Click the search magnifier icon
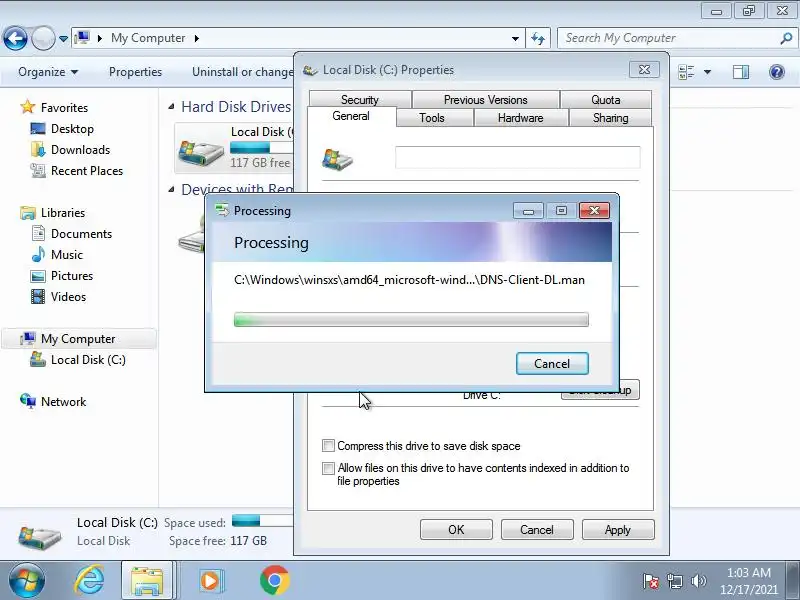 pos(787,38)
